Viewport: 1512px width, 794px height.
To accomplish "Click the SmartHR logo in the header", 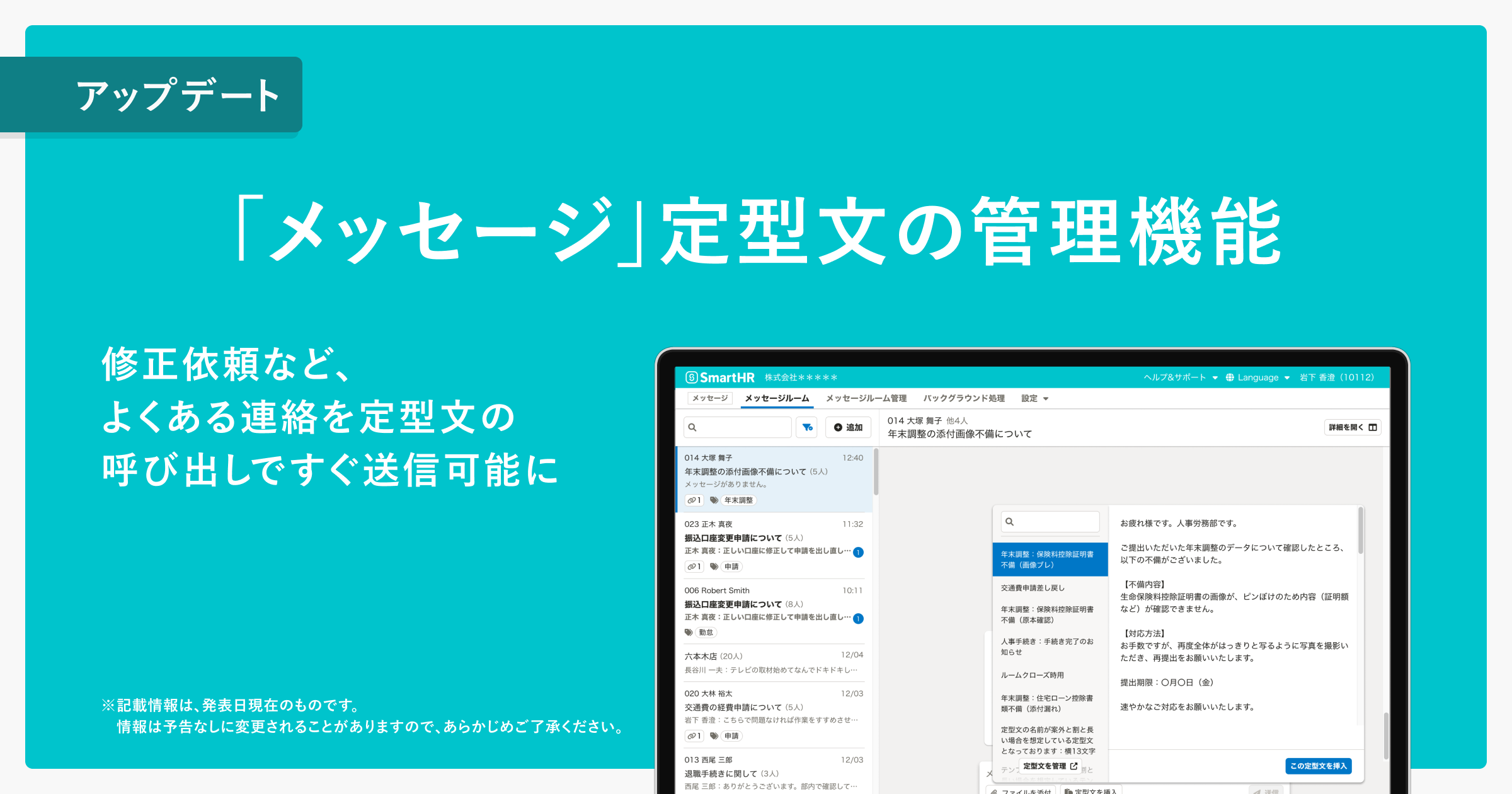I will click(720, 377).
